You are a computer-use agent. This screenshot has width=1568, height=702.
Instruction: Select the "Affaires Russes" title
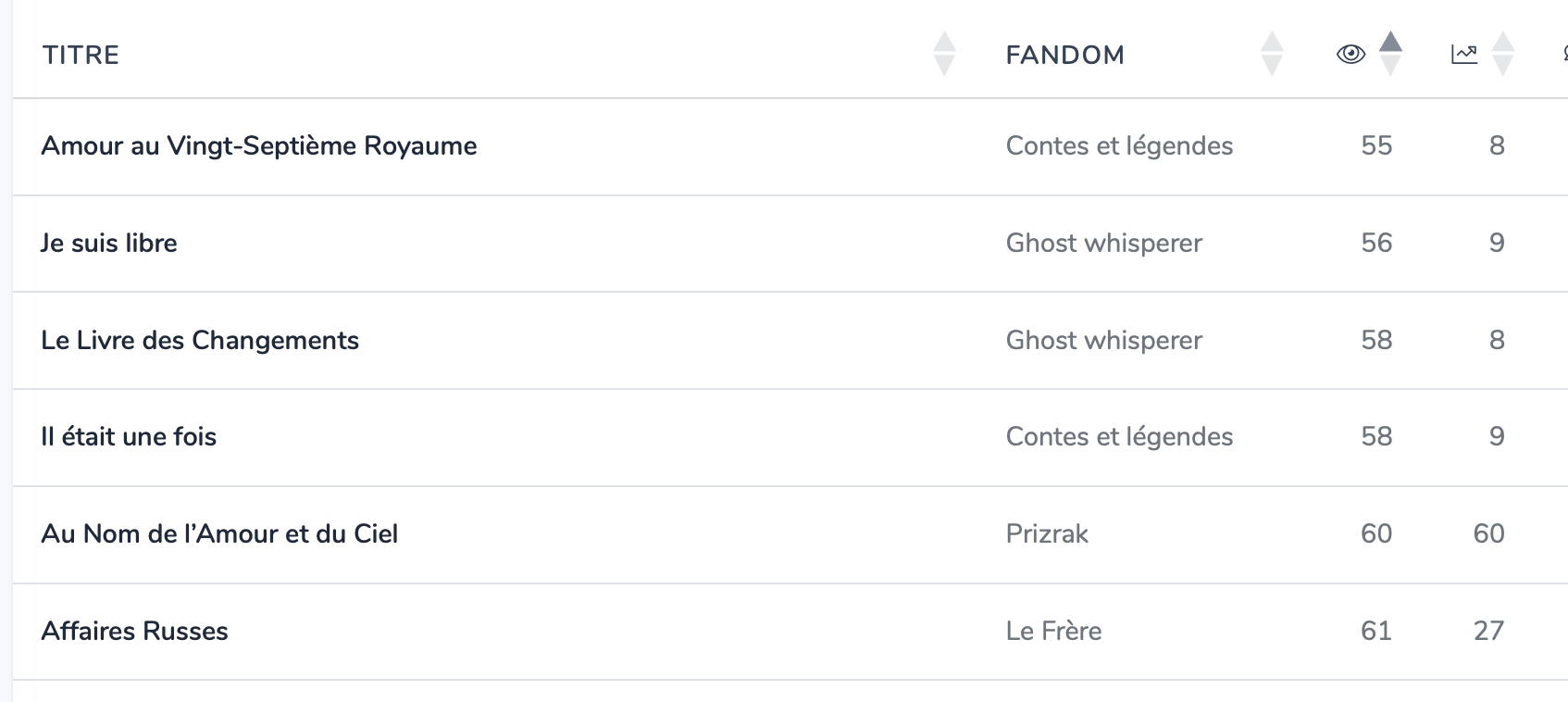click(x=134, y=632)
